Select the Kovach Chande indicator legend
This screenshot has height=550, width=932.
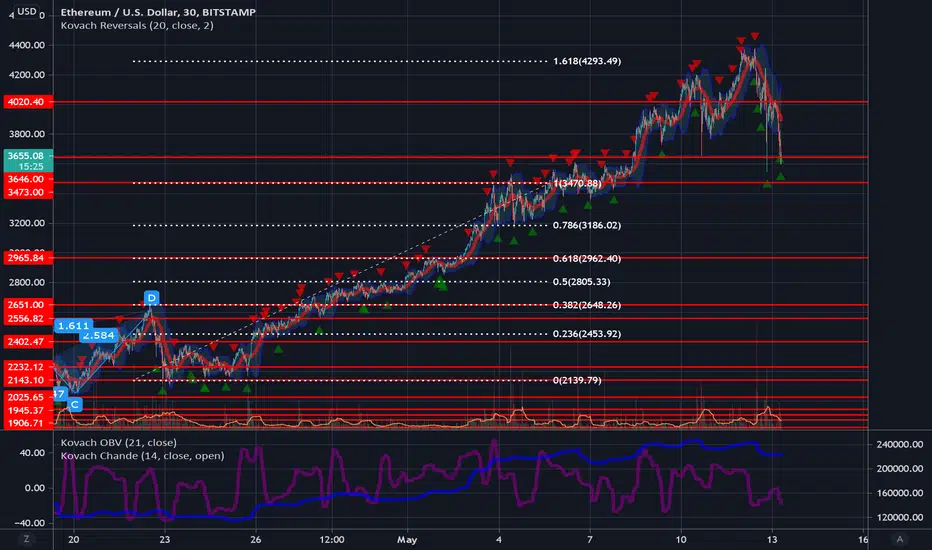142,455
